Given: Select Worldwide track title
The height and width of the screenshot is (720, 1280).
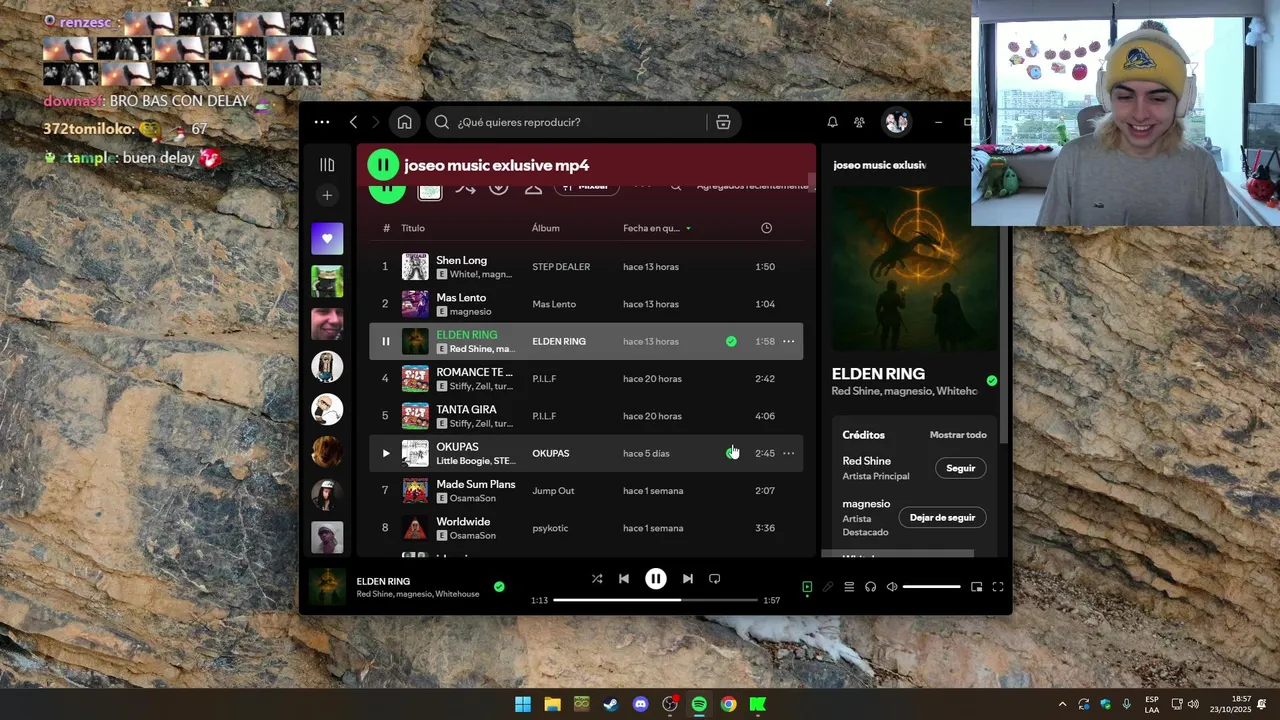Looking at the screenshot, I should click(463, 522).
